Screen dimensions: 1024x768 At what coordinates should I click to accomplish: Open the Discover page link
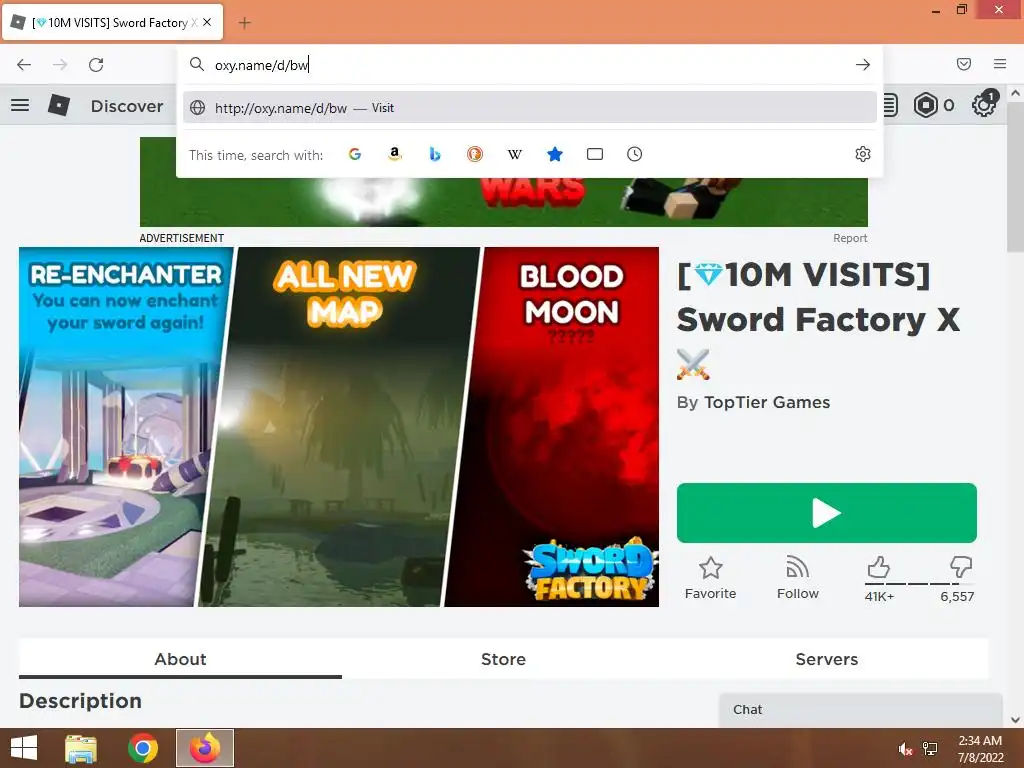coord(127,106)
